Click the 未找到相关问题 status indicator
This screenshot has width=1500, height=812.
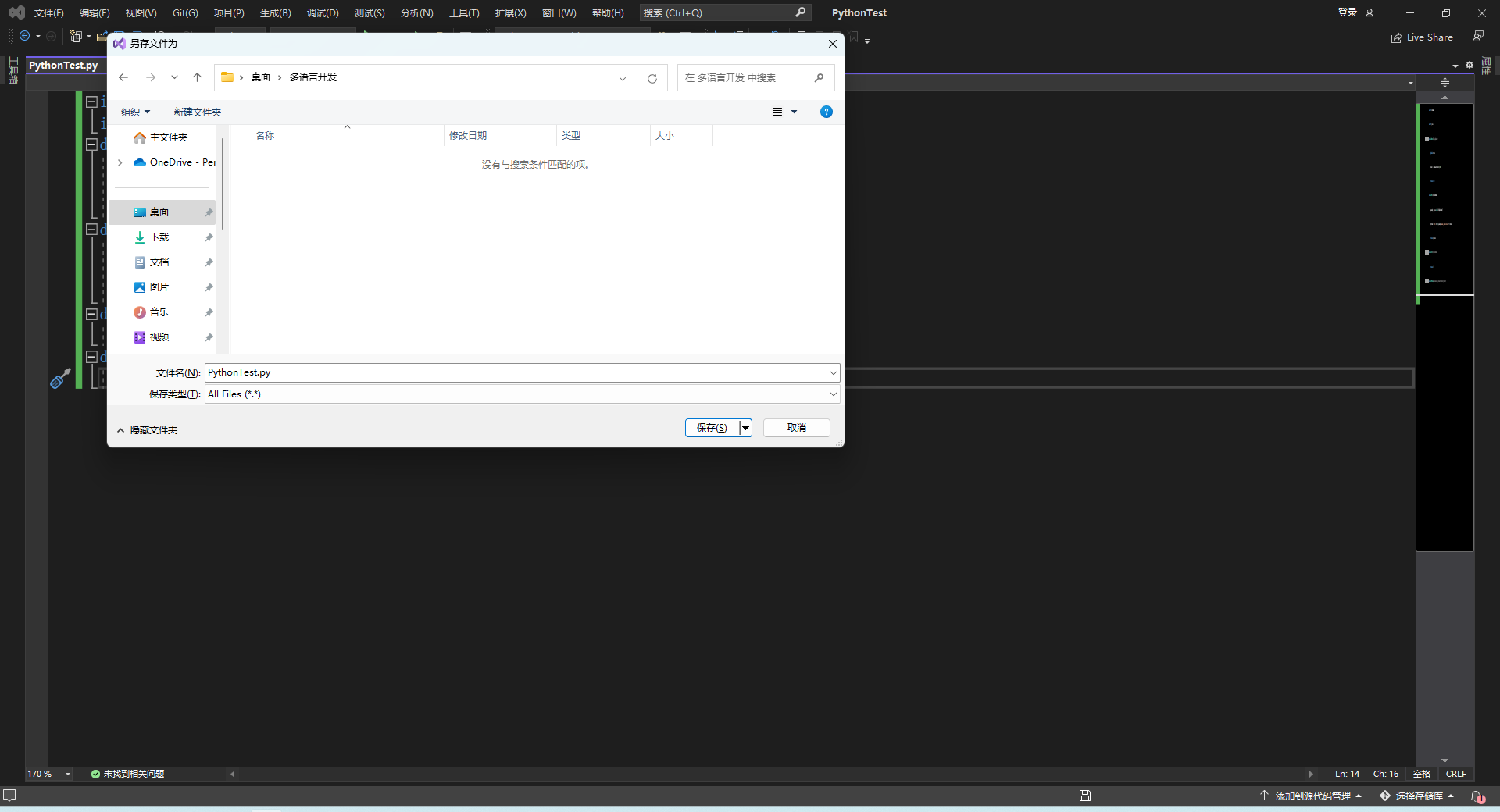pyautogui.click(x=127, y=775)
